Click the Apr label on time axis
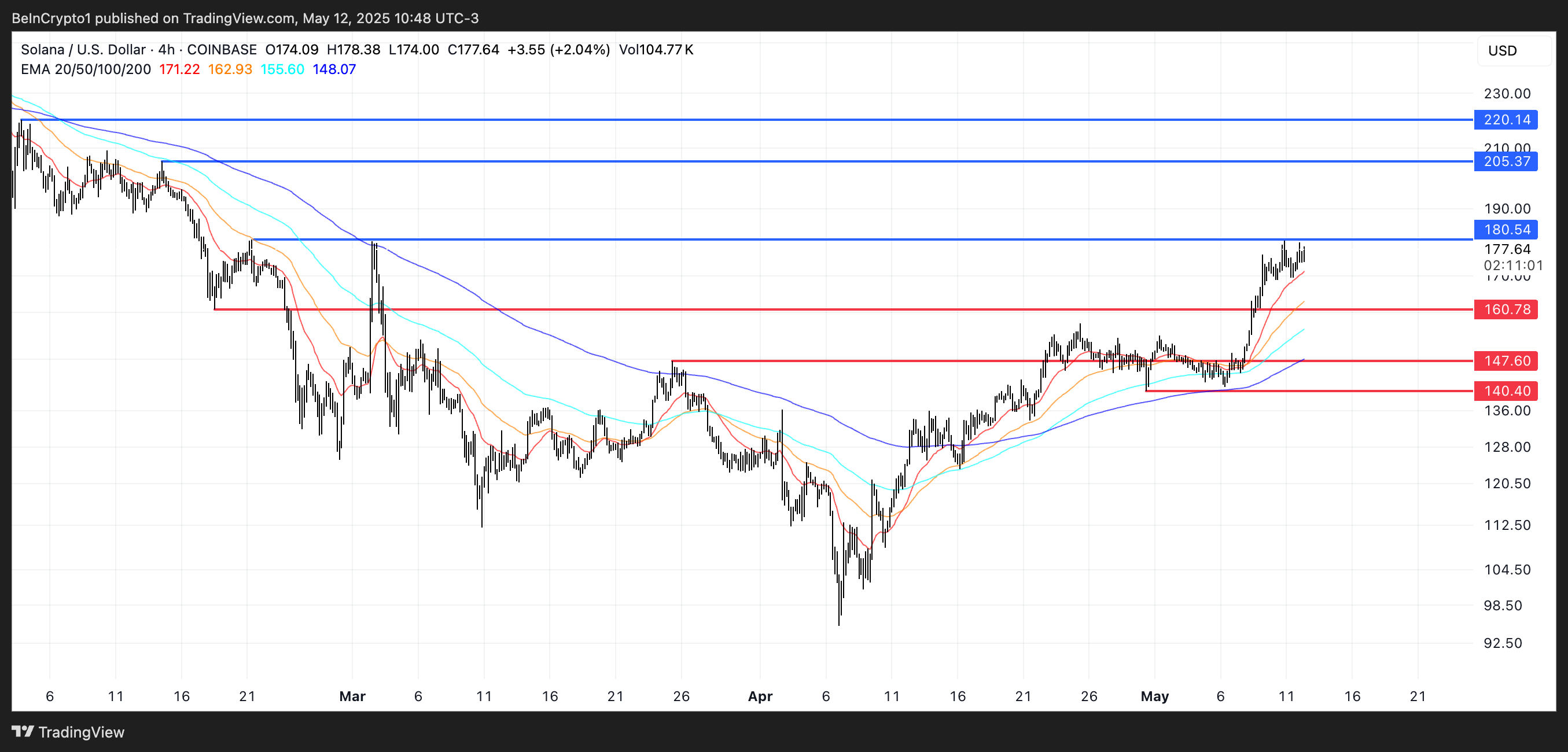The width and height of the screenshot is (1568, 752). point(760,696)
